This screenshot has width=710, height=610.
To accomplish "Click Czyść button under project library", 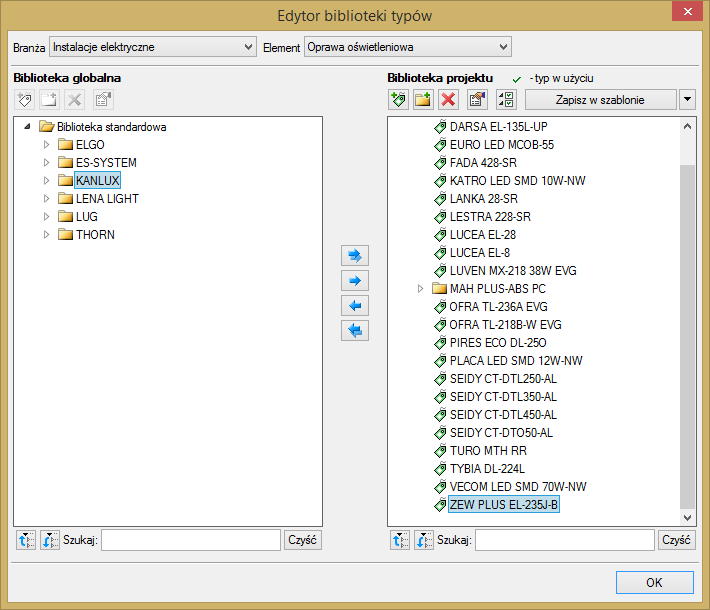I will [x=676, y=540].
